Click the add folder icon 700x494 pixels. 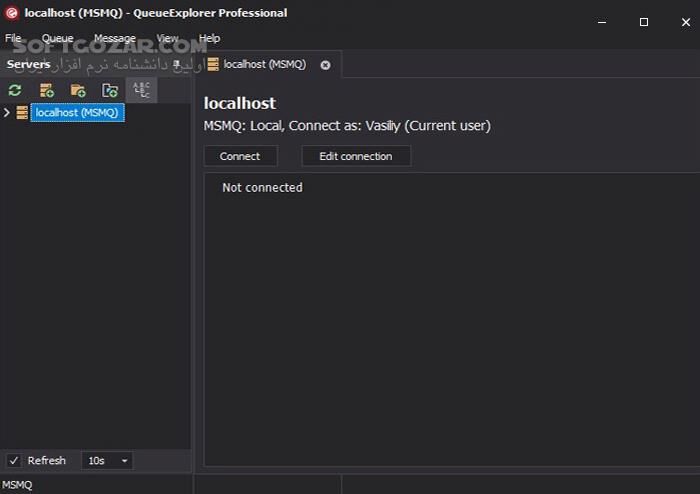78,91
